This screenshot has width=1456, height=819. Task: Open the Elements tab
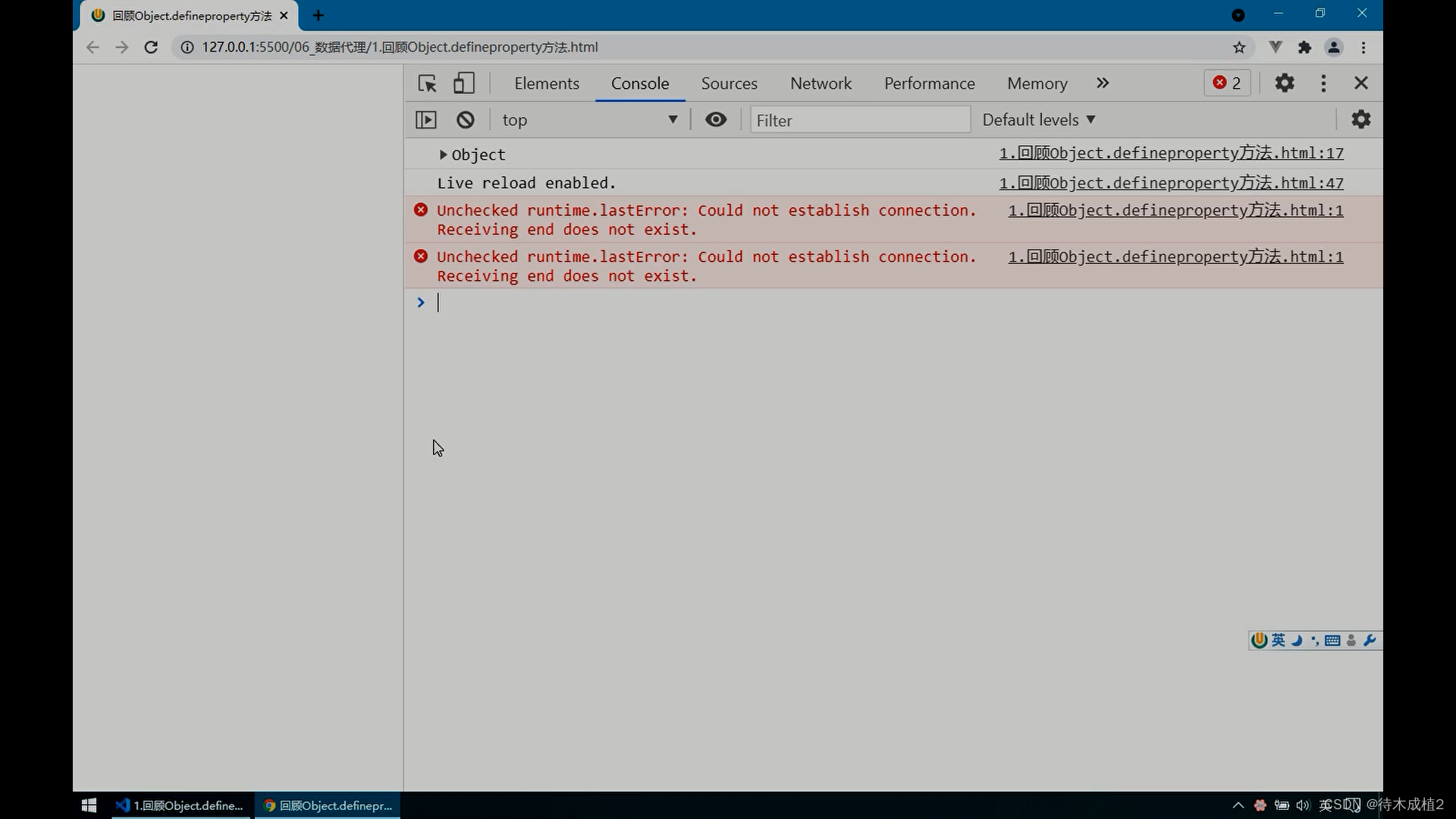point(547,83)
